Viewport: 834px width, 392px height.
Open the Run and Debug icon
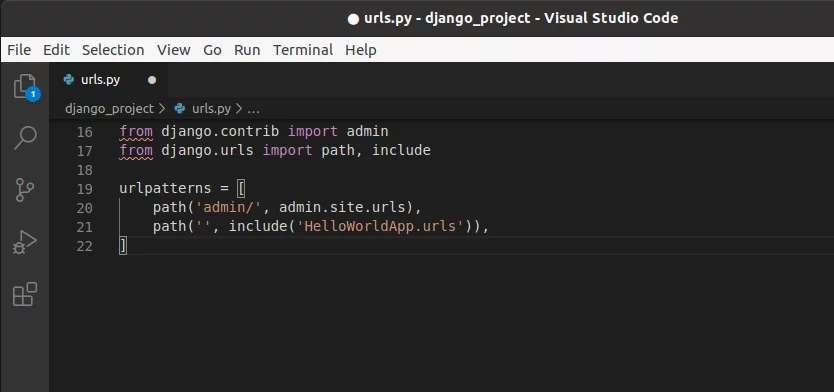tap(24, 241)
